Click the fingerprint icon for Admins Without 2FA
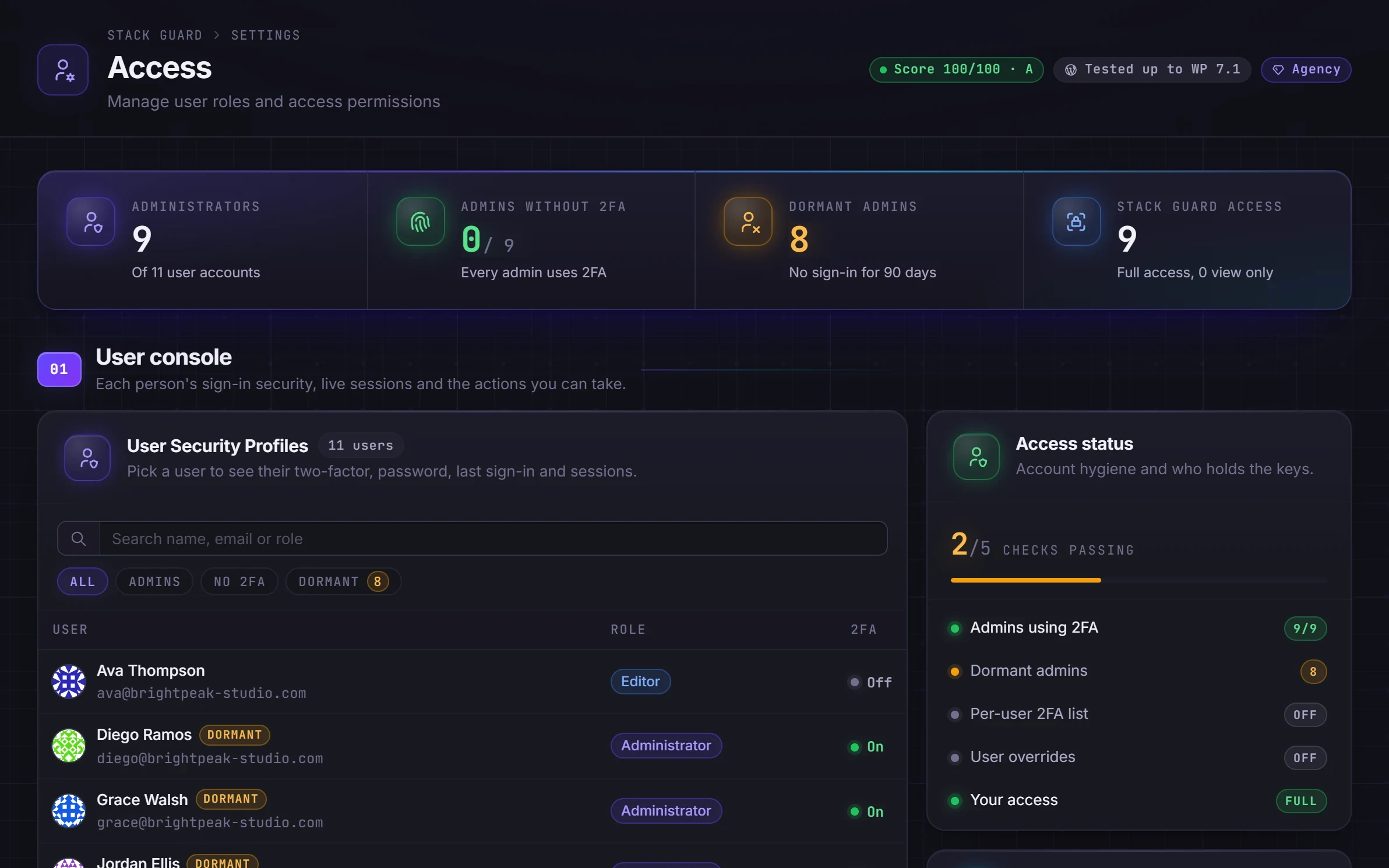 click(421, 221)
